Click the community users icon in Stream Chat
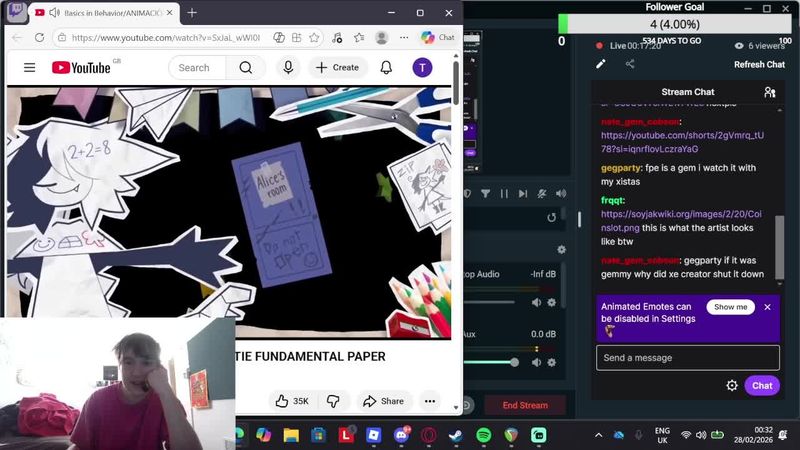Screen dimensions: 800x450 [769, 92]
